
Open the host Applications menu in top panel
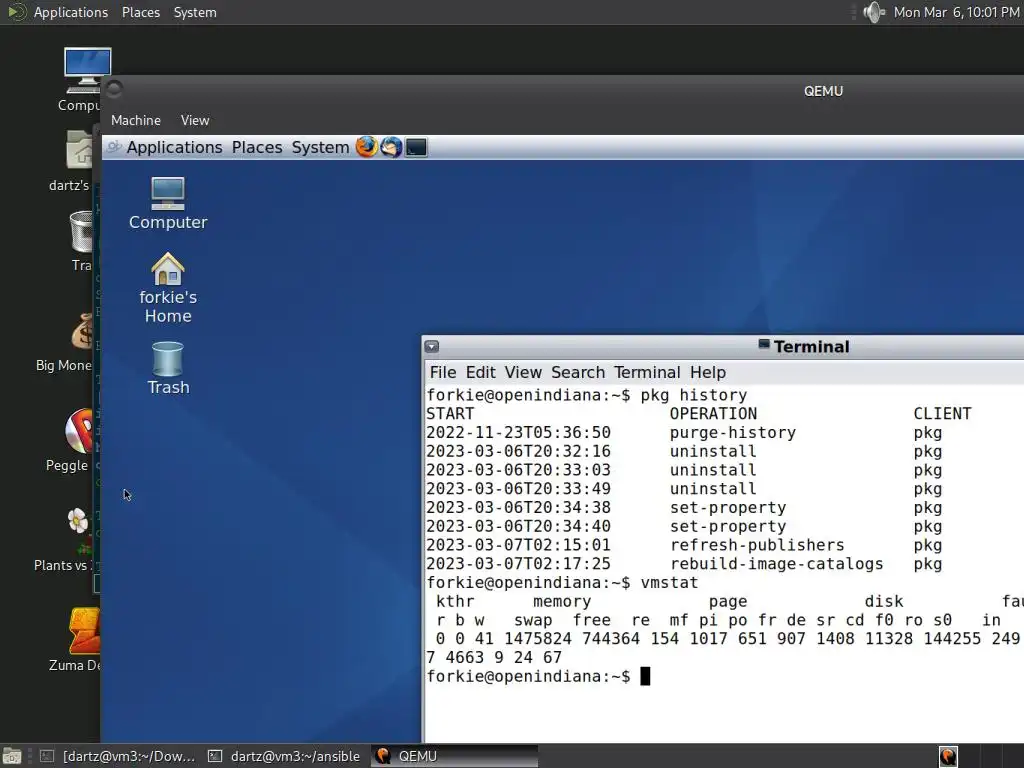coord(71,12)
